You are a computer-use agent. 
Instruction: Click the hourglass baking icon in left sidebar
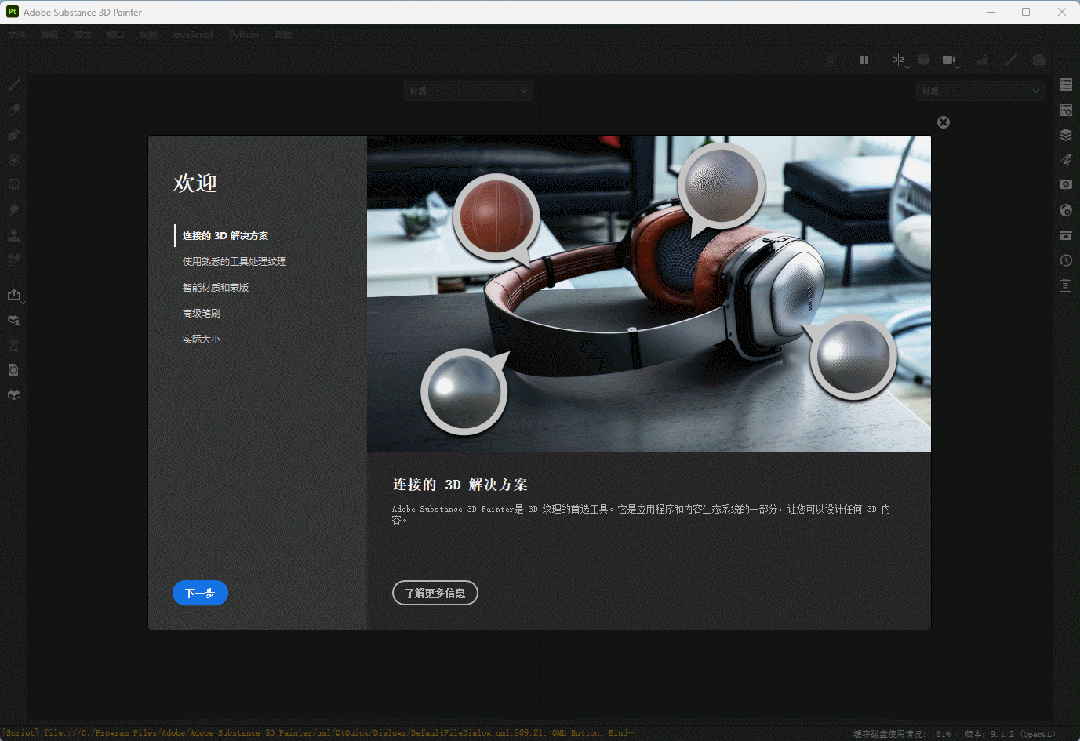(x=14, y=345)
